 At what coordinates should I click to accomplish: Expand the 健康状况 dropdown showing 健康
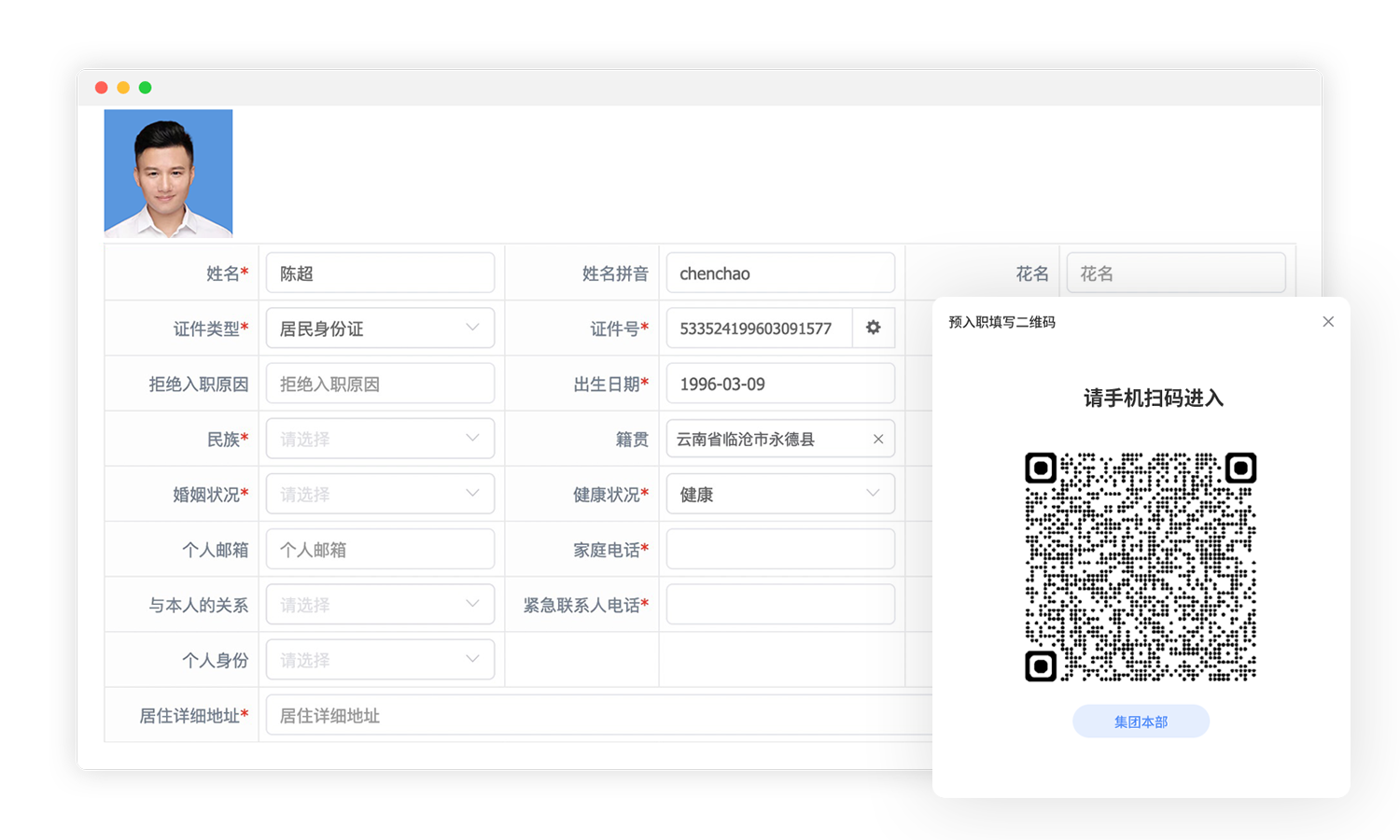pyautogui.click(x=780, y=494)
